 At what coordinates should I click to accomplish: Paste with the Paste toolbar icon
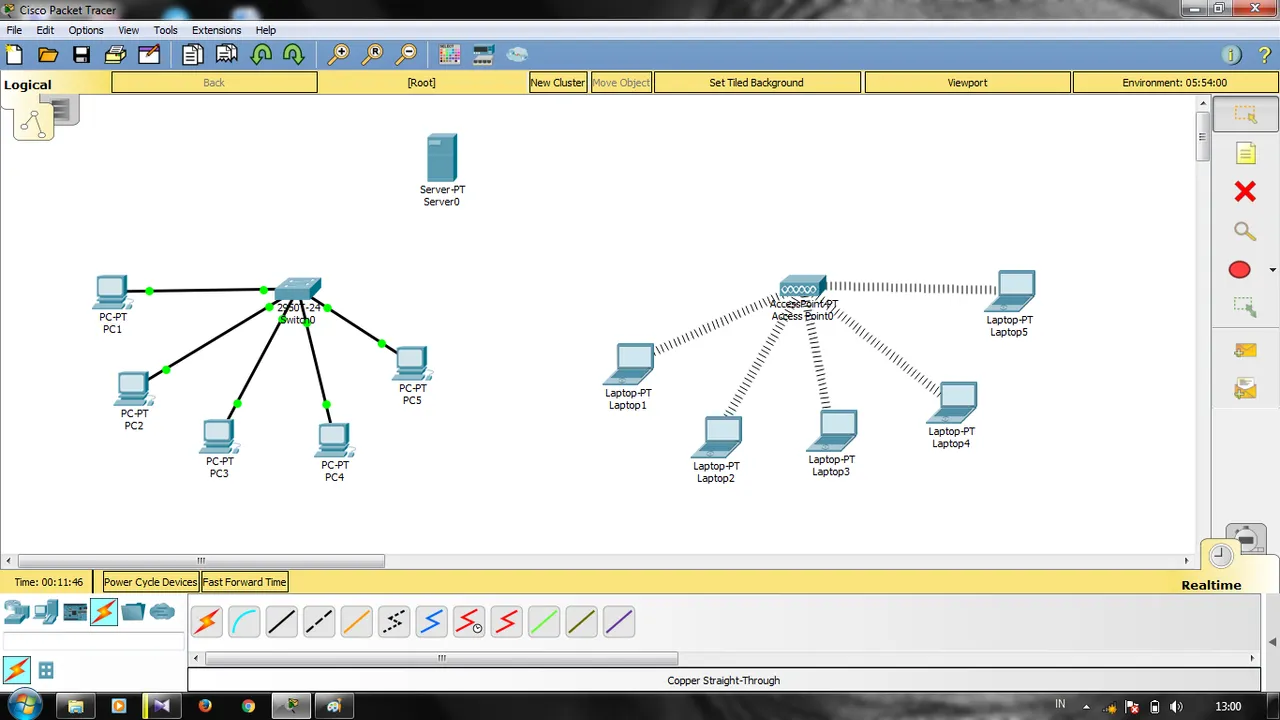(227, 54)
